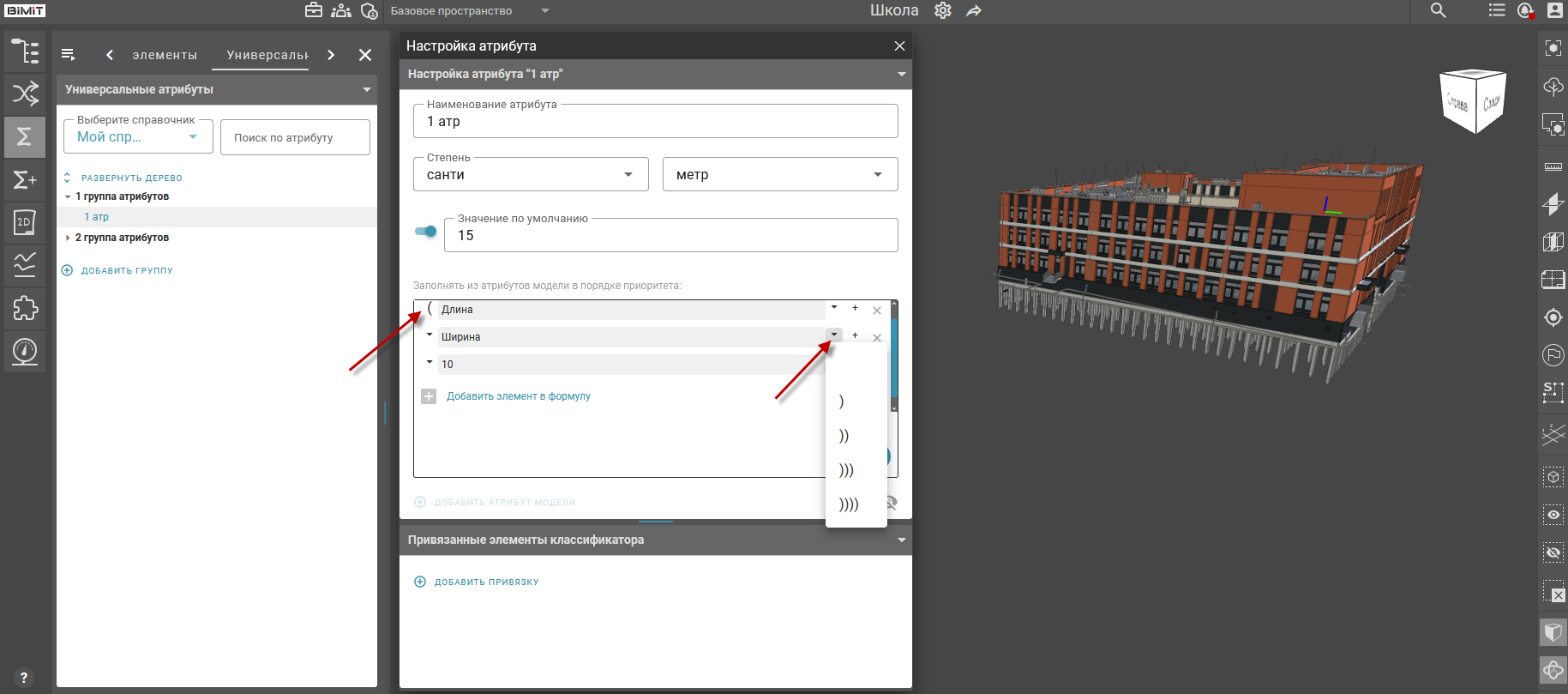Open the Выберите справочник dropdown
The width and height of the screenshot is (1568, 694).
click(138, 136)
